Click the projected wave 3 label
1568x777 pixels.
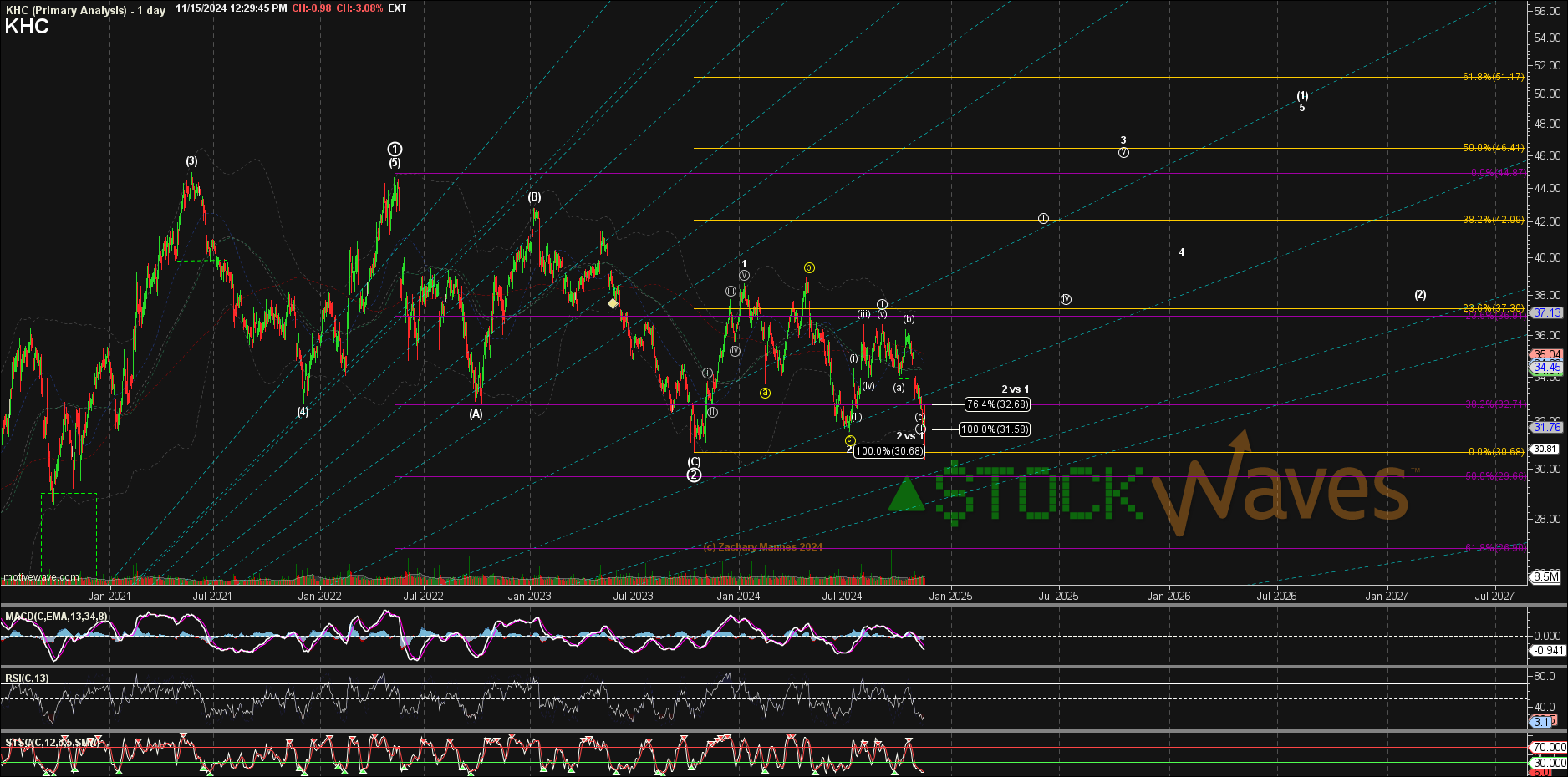(1123, 140)
